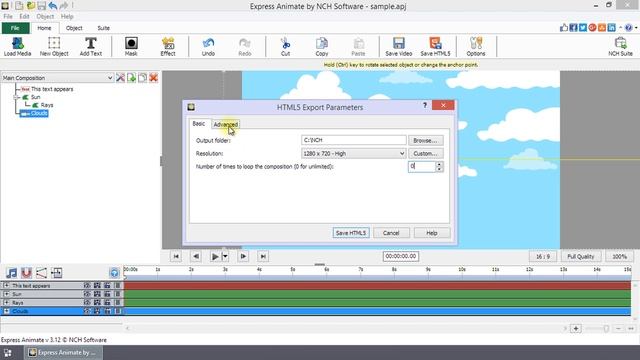
Task: Click the delete composition red X icon
Action: click(x=153, y=78)
